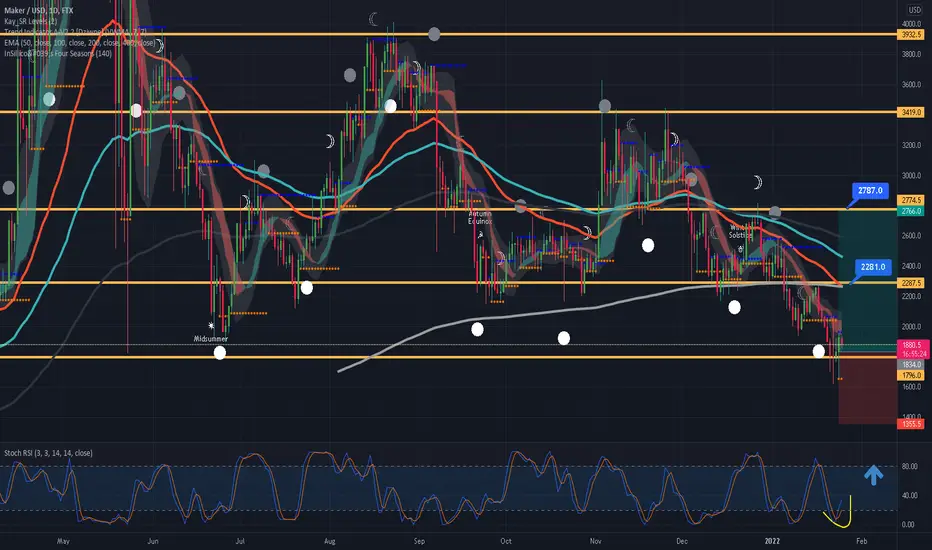
Task: Click the Jul label on time axis
Action: (240, 541)
